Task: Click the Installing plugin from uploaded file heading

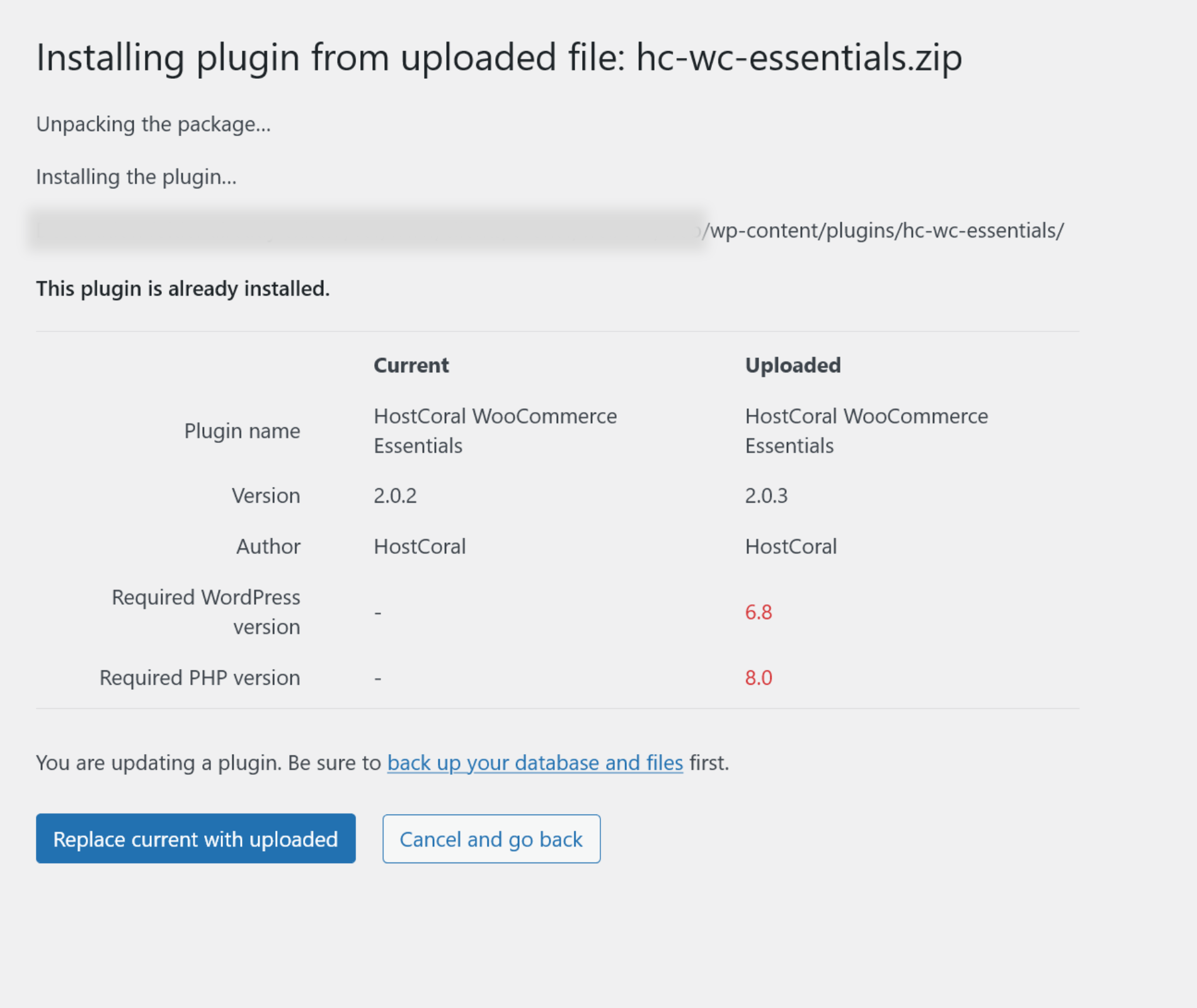Action: point(498,57)
